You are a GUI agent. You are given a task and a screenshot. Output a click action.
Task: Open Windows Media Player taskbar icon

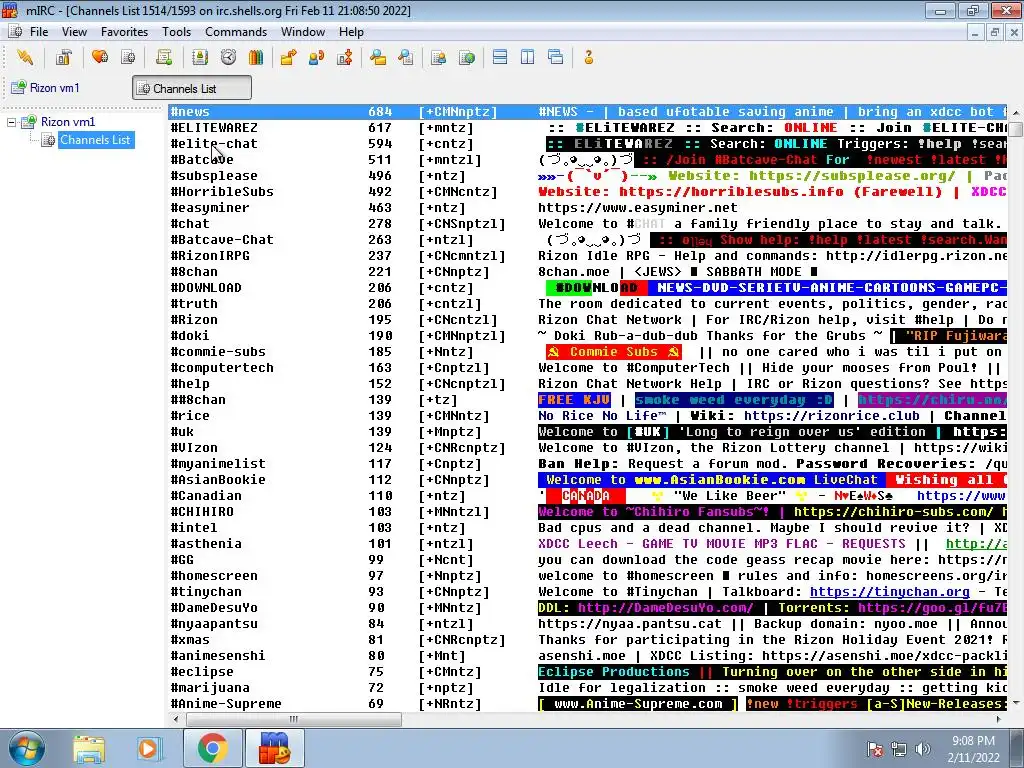(148, 748)
